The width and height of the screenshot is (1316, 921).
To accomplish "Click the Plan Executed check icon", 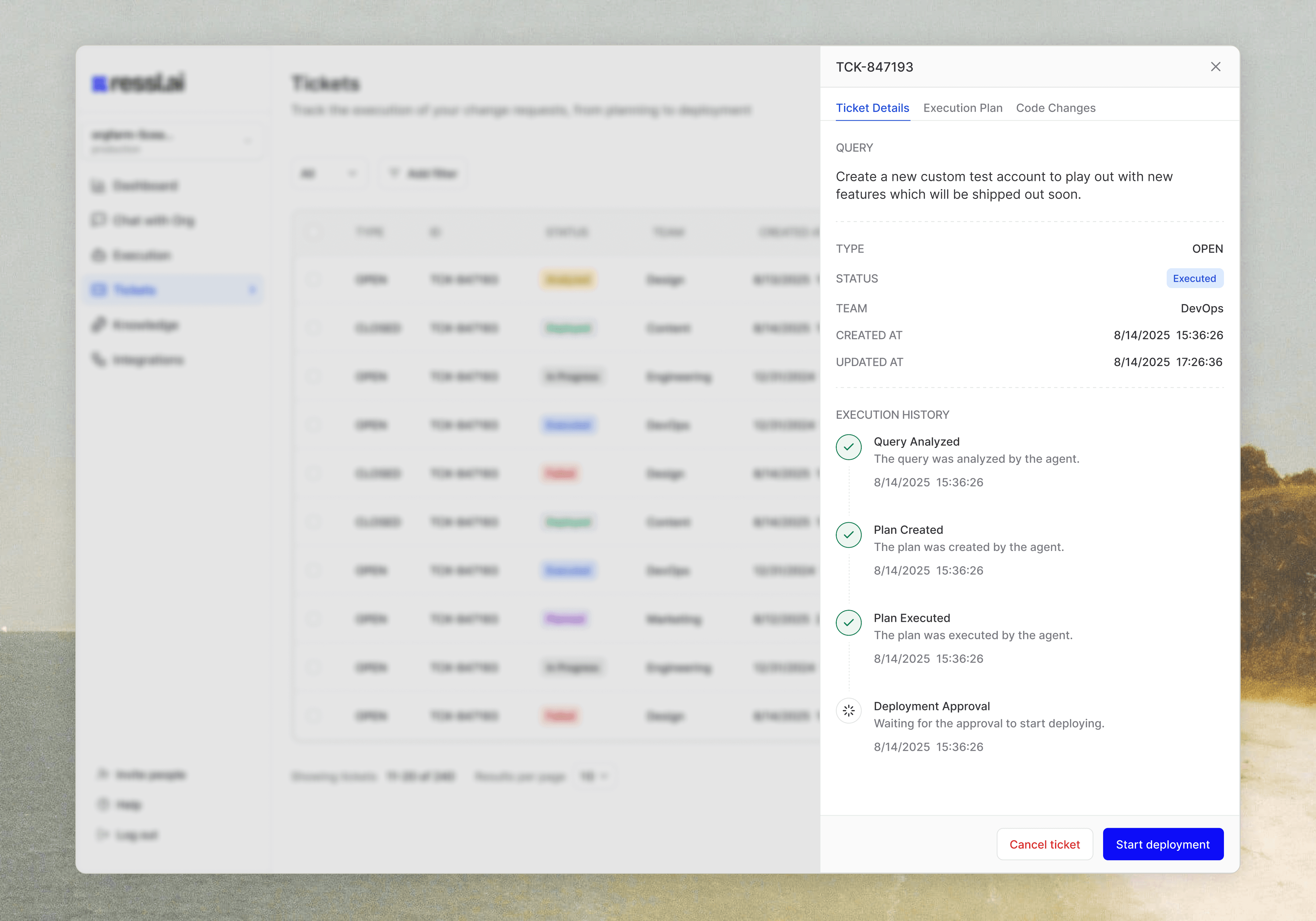I will point(848,623).
